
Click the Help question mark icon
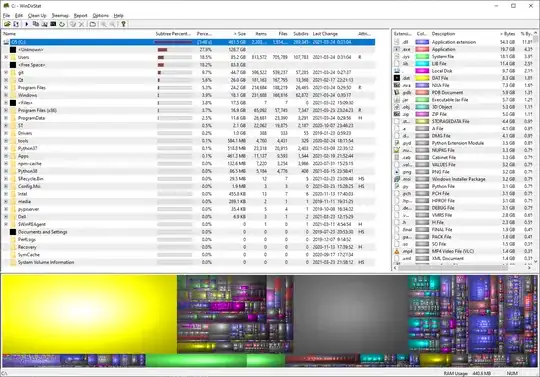tap(123, 24)
